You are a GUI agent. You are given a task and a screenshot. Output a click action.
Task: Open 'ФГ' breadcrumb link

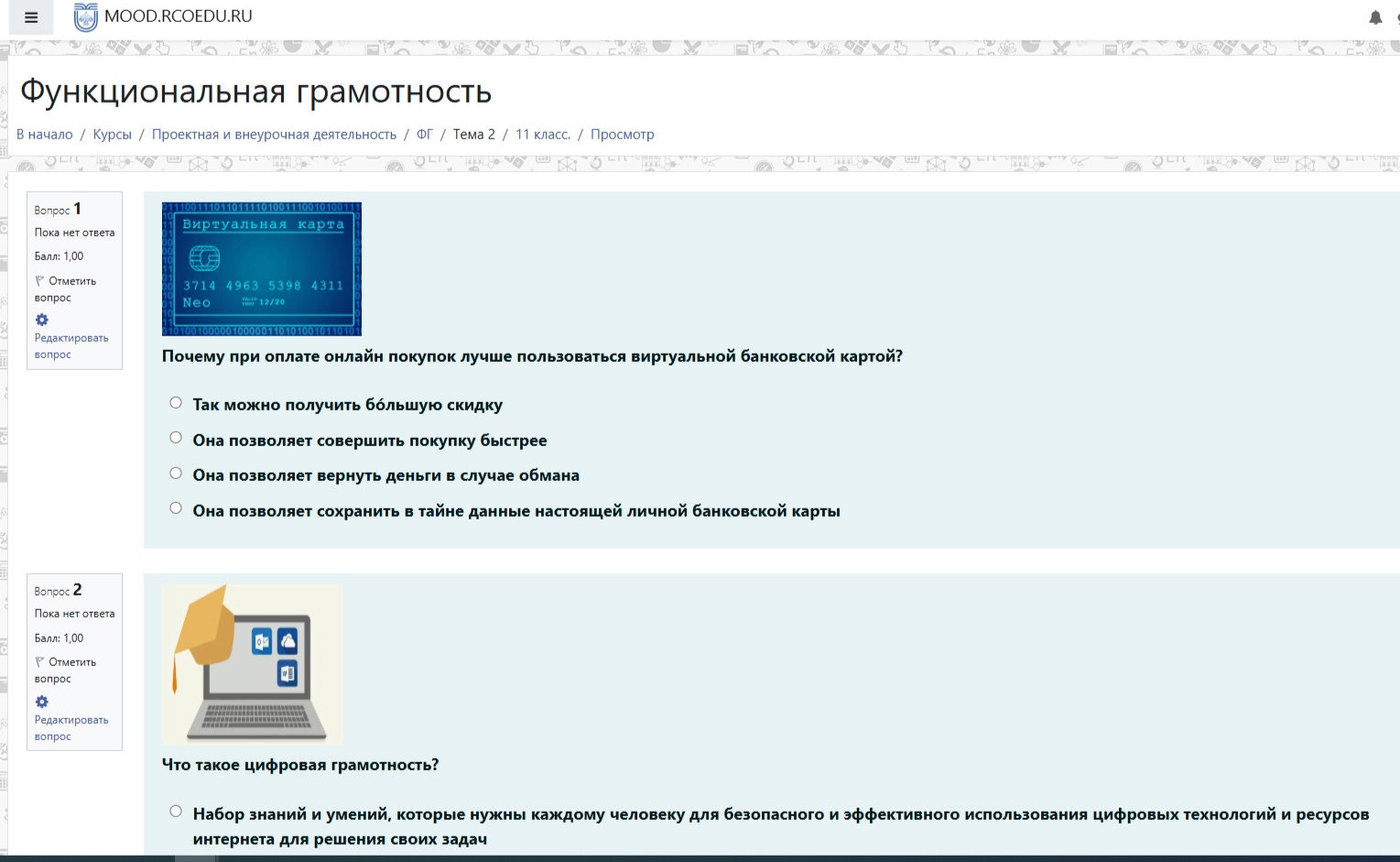[425, 134]
